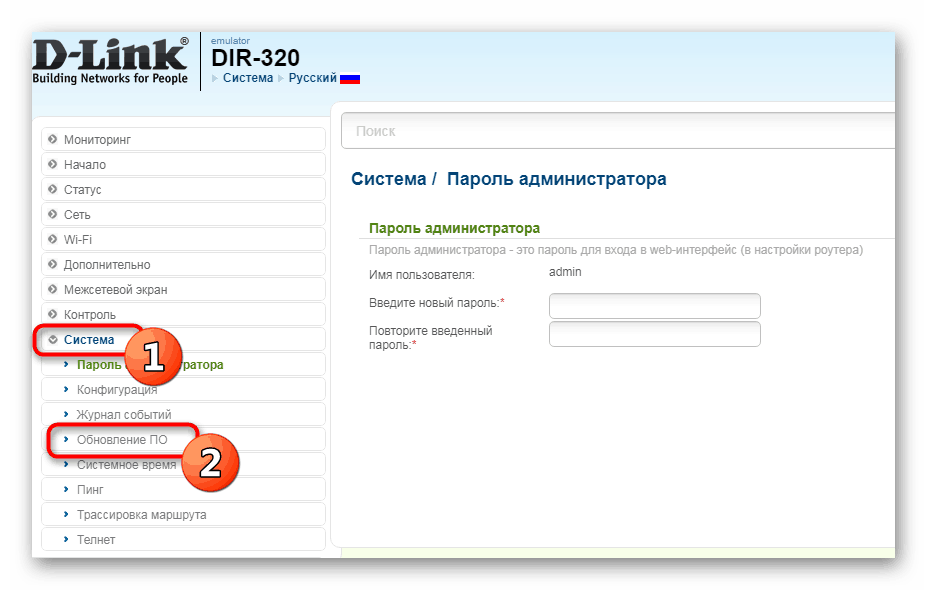Open the Статус menu item
This screenshot has height=590, width=927.
[x=183, y=189]
